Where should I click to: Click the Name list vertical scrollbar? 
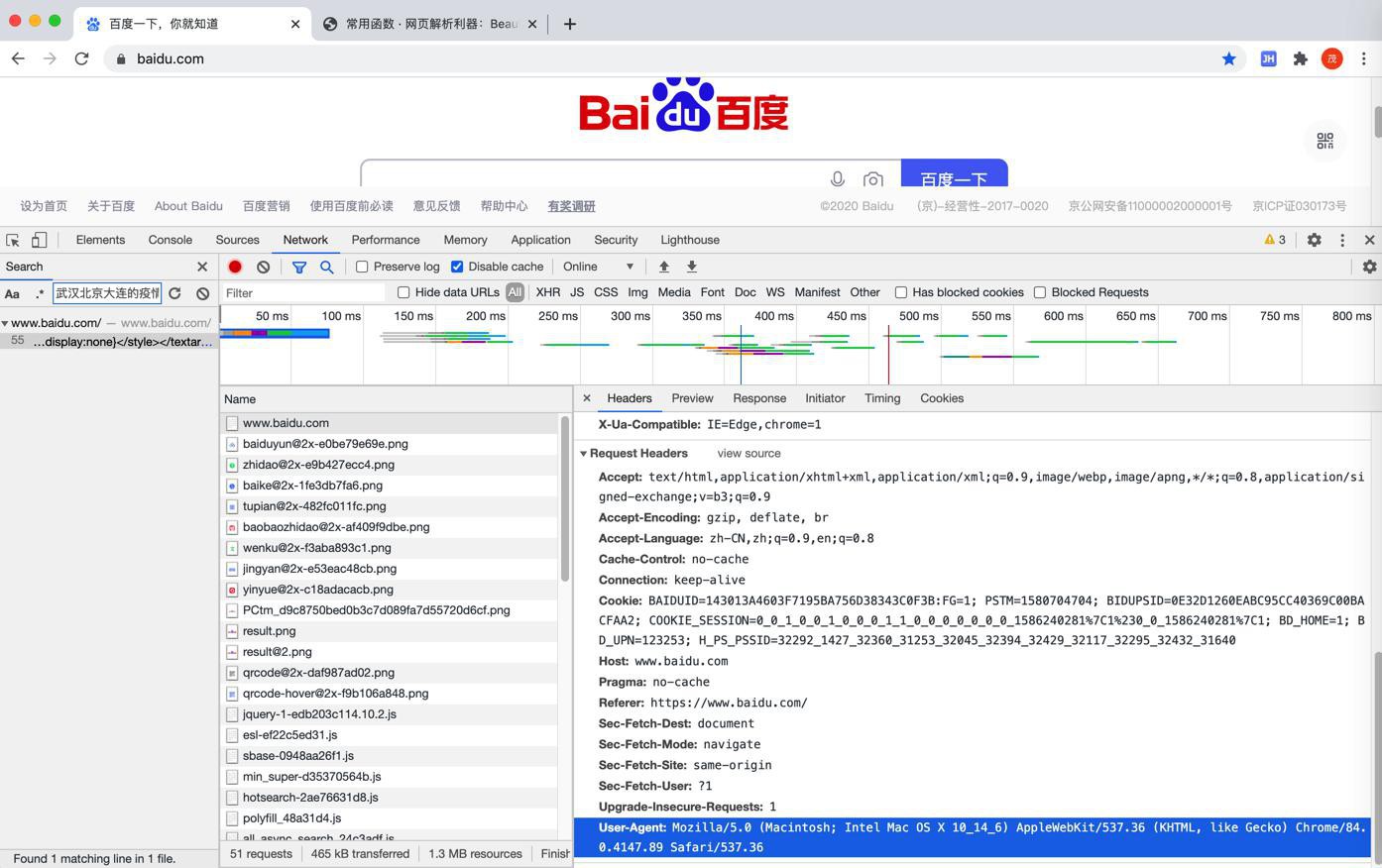point(565,498)
